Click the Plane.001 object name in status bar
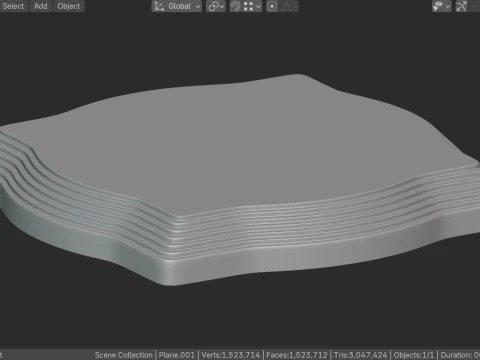480x360 pixels. click(x=177, y=355)
